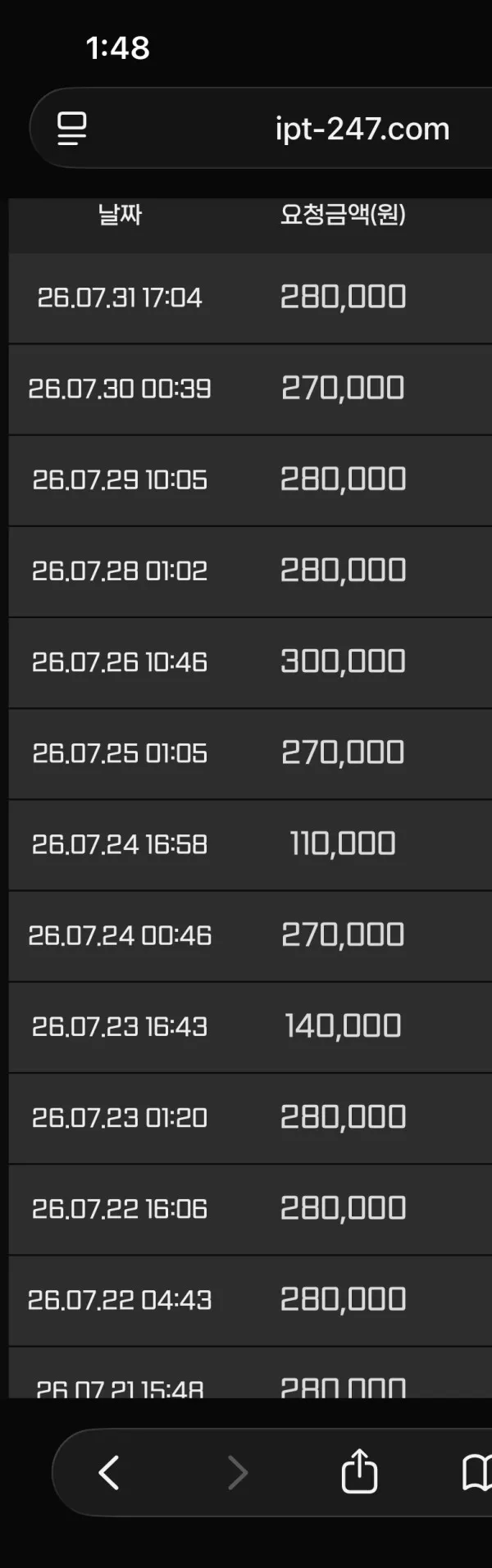Tap the 140,000 amount value
This screenshot has width=492, height=1568.
pyautogui.click(x=343, y=1026)
